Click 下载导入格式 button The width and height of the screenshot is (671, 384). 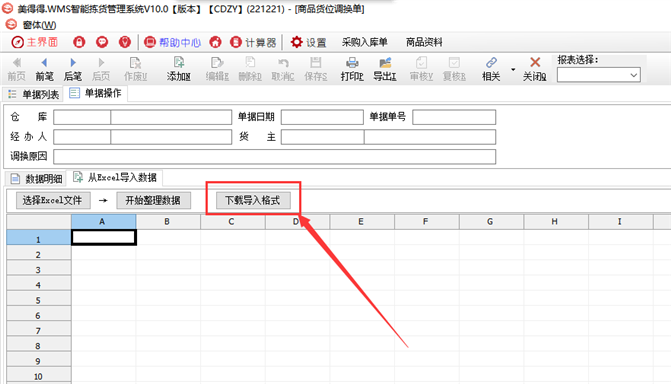coord(253,200)
